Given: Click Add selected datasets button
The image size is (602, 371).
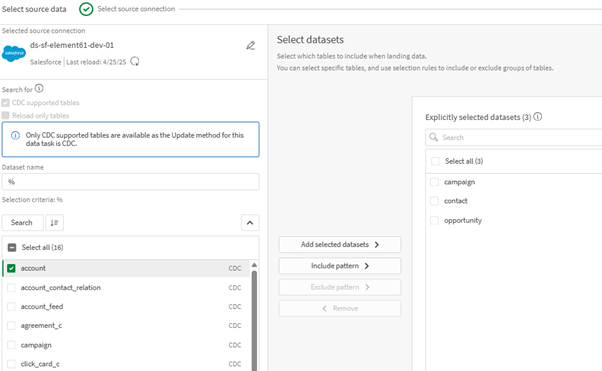Looking at the screenshot, I should point(340,245).
